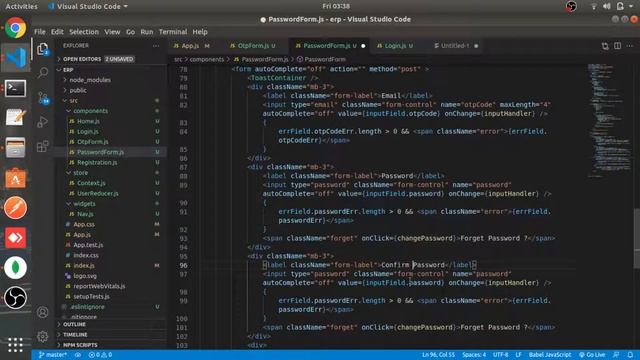Launch the red AnyDesk dock icon

point(16,238)
